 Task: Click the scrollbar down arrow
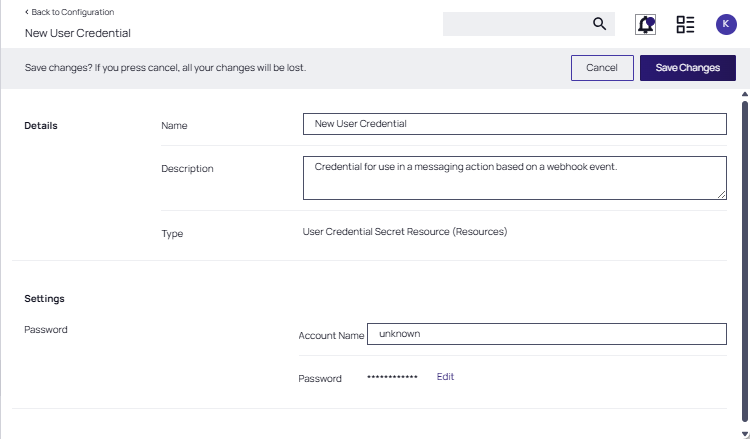tap(744, 432)
